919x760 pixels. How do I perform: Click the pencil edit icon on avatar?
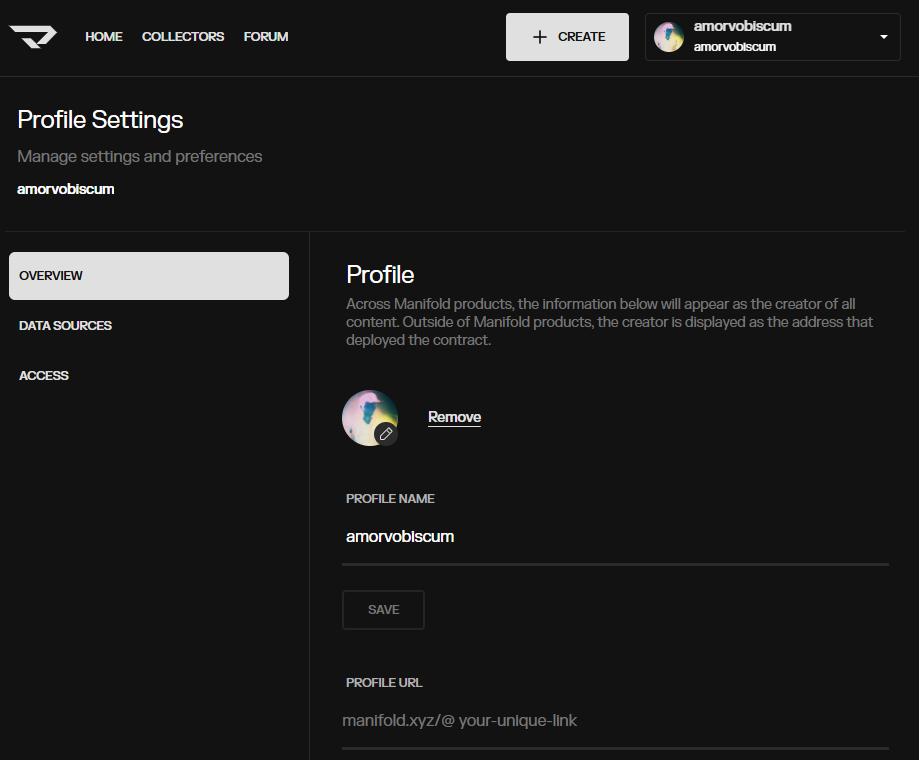point(386,434)
